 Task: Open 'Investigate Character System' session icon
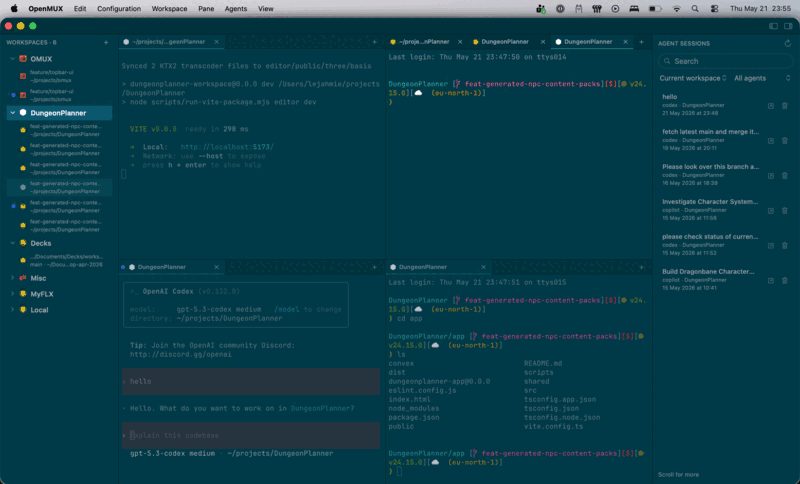coord(771,211)
